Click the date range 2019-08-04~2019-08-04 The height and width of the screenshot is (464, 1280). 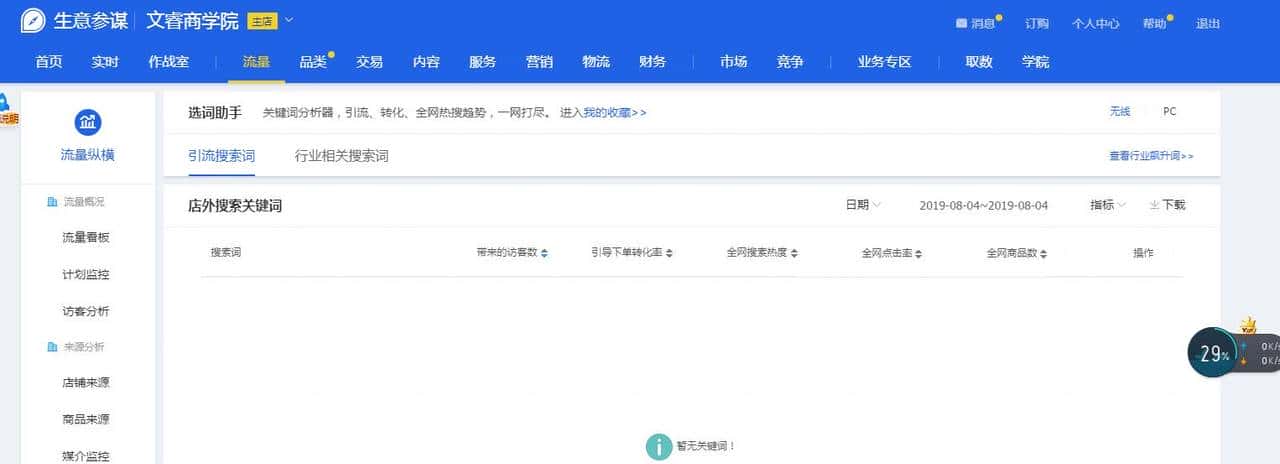(983, 205)
